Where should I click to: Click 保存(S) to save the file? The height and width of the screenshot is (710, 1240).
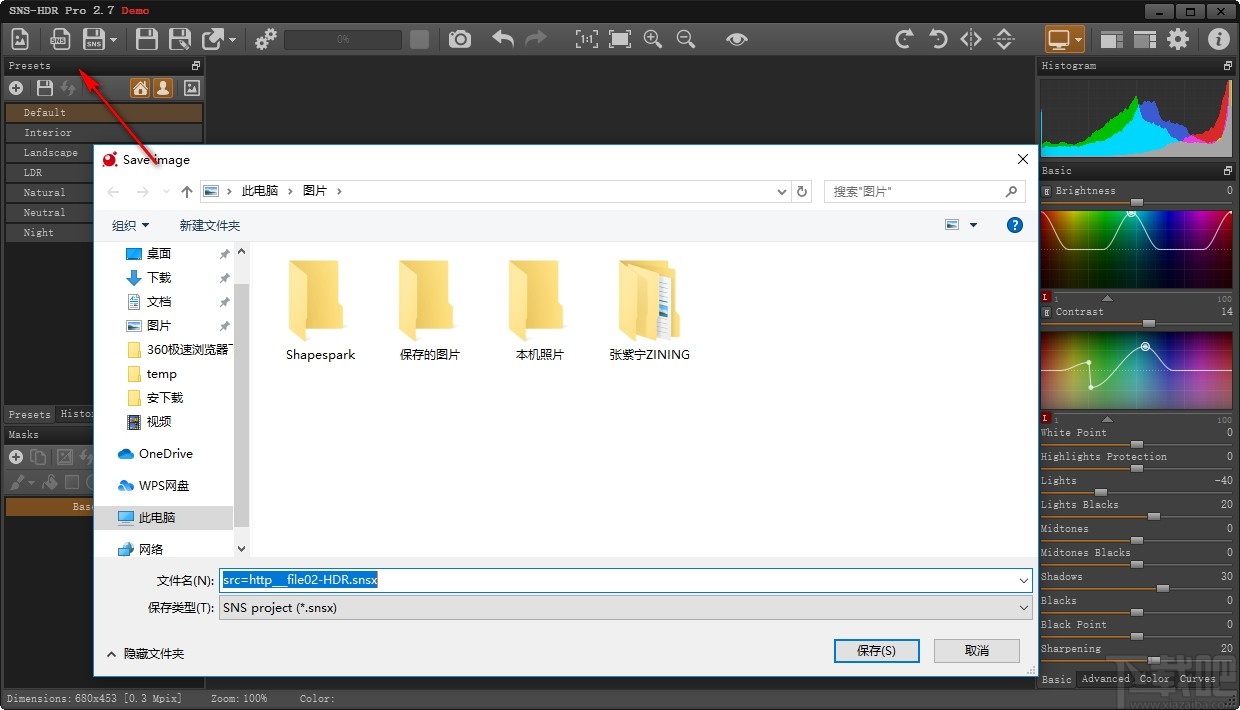coord(876,650)
